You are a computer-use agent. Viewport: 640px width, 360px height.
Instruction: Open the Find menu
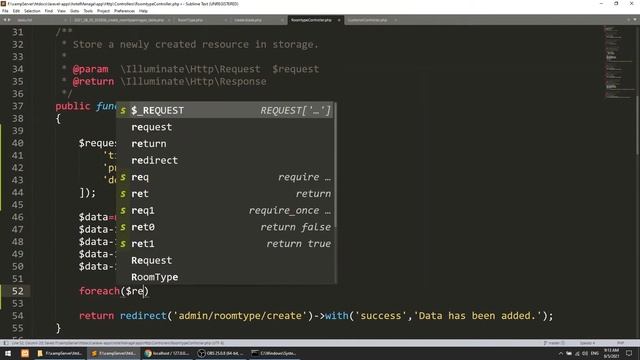pyautogui.click(x=49, y=11)
